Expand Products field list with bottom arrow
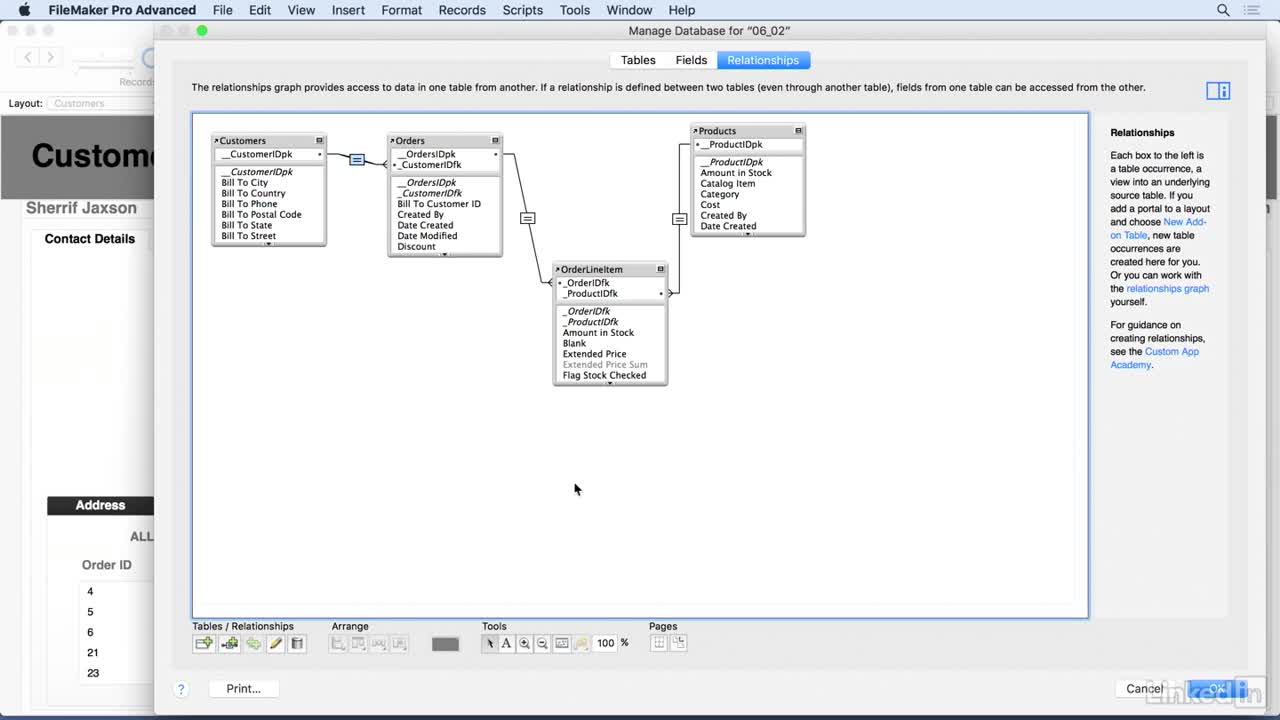 click(747, 233)
